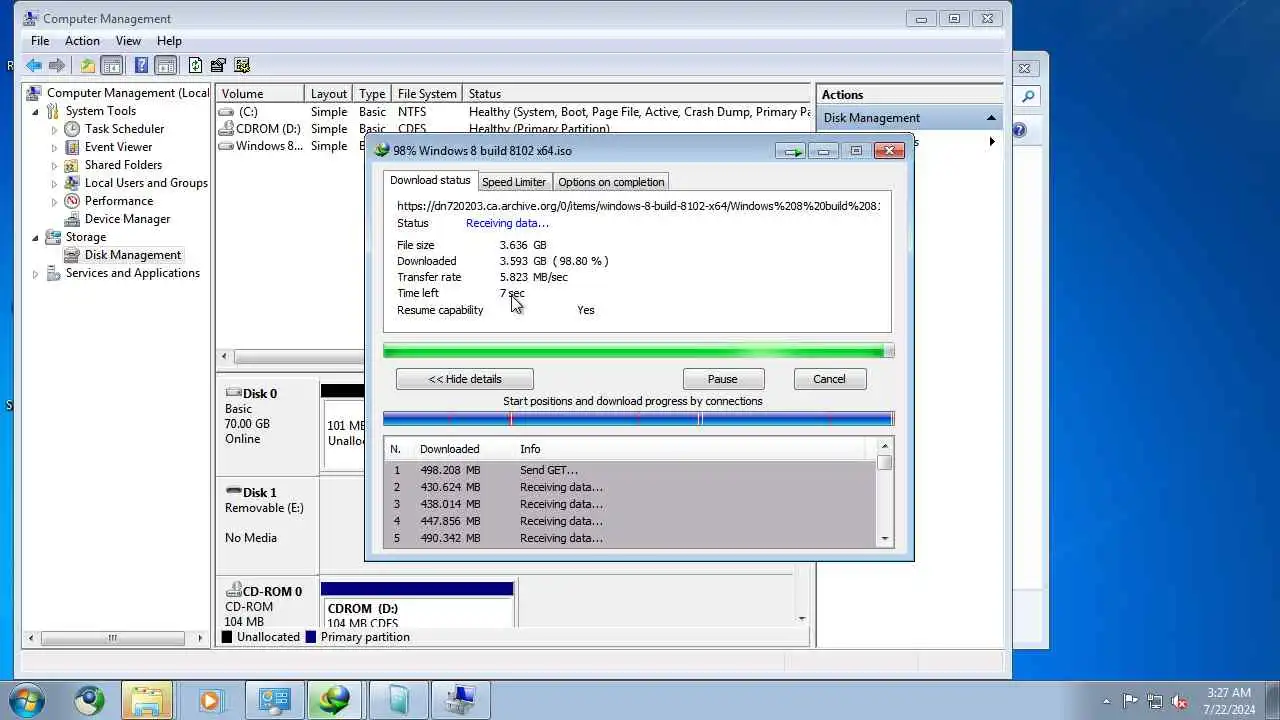This screenshot has width=1280, height=720.
Task: Click the Properties toolbar icon
Action: tap(218, 65)
